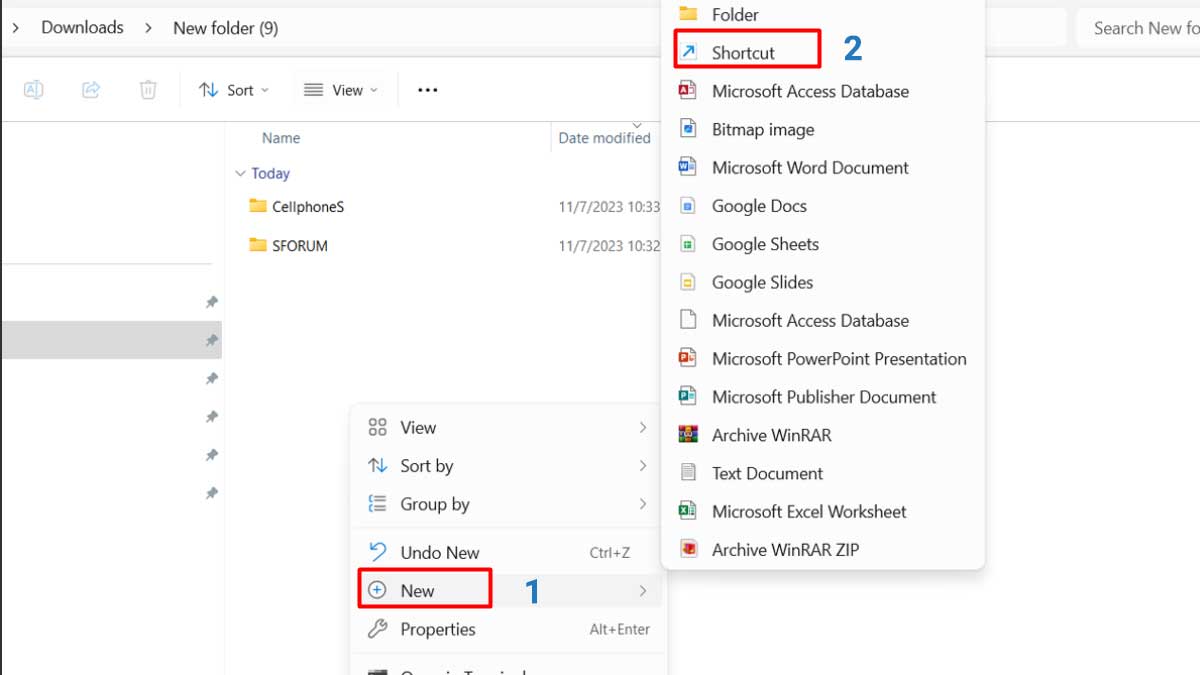Image resolution: width=1200 pixels, height=675 pixels.
Task: Click the Google Sheets icon
Action: 687,243
